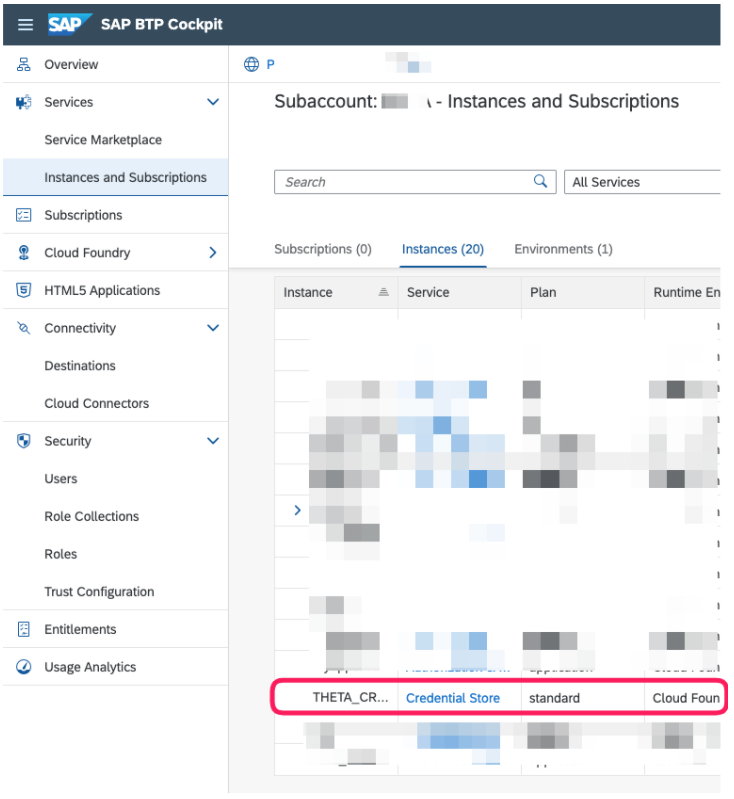Click the Cloud Foundry icon

pyautogui.click(x=23, y=253)
